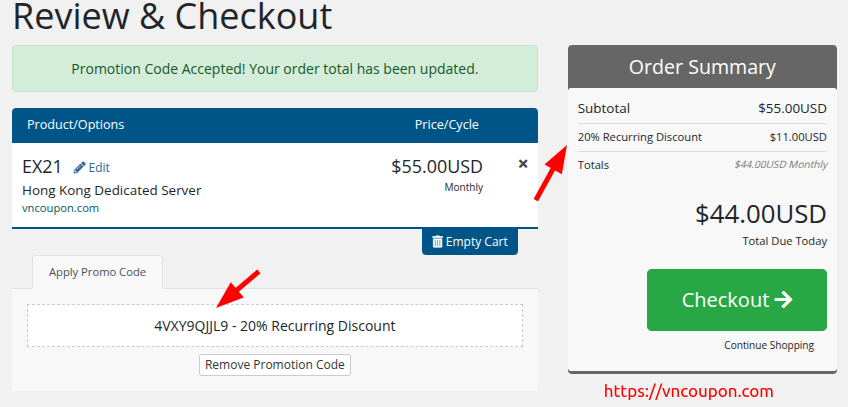Click the Order Summary panel header

pos(702,68)
